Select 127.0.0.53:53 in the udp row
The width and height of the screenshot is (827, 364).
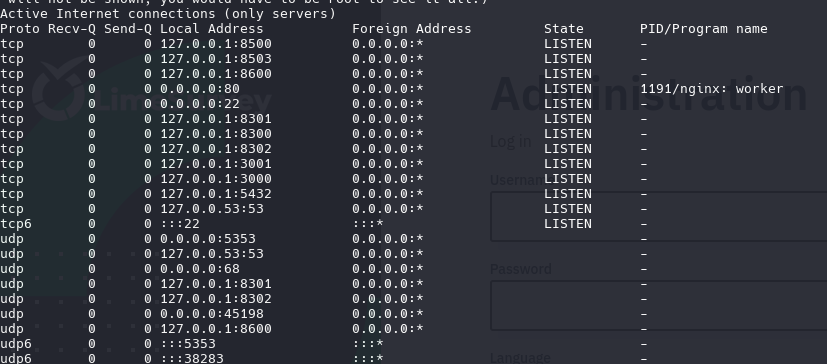coord(211,254)
